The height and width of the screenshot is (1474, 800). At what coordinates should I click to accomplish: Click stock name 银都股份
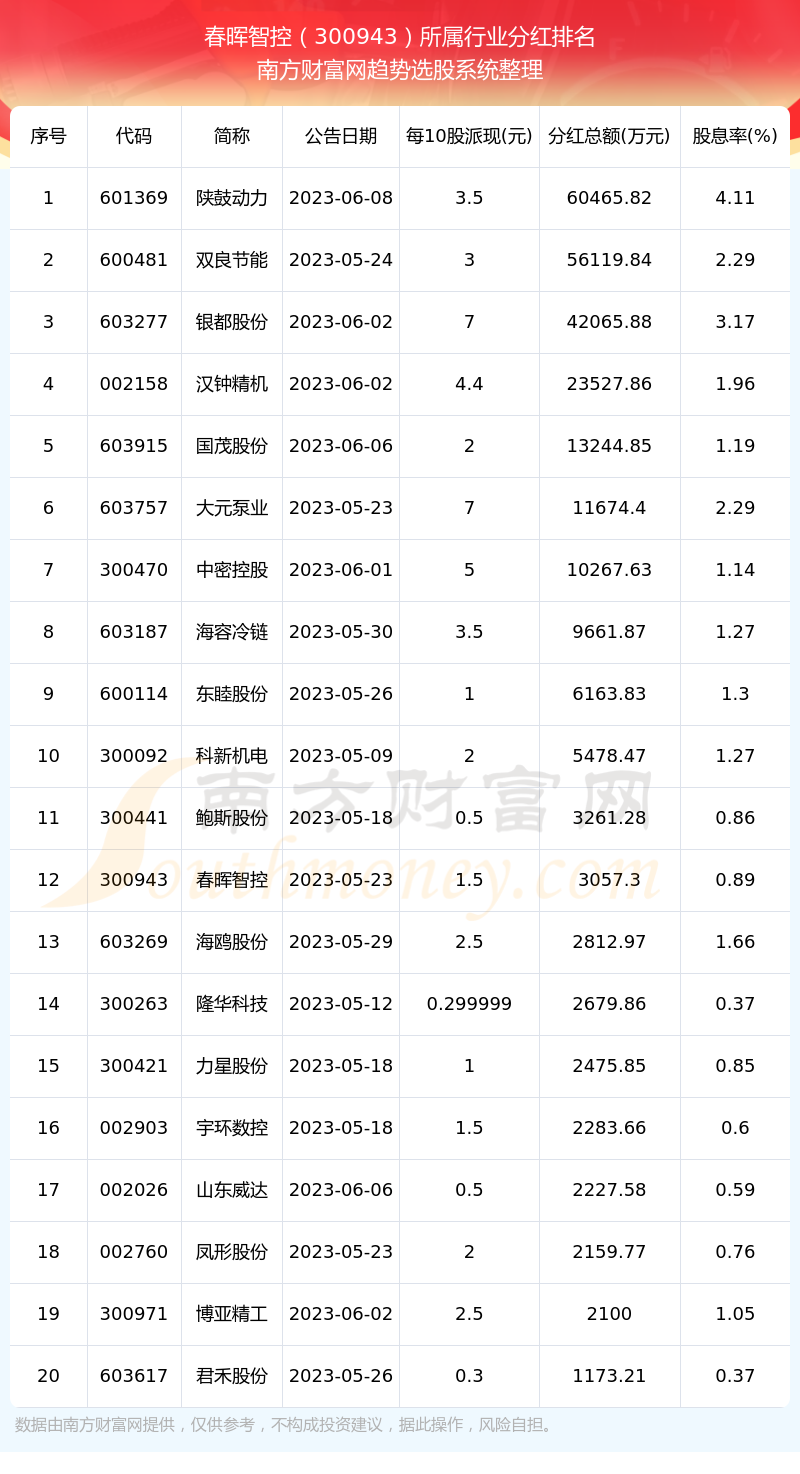(232, 322)
